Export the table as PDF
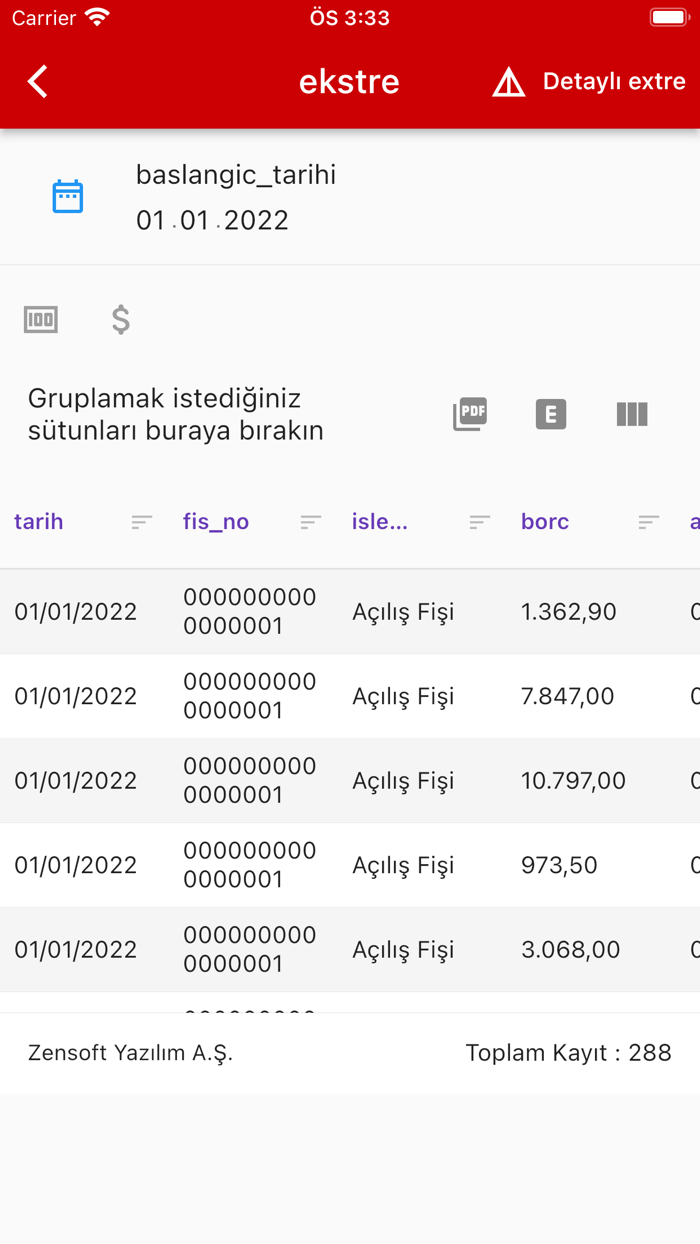700x1244 pixels. 470,414
